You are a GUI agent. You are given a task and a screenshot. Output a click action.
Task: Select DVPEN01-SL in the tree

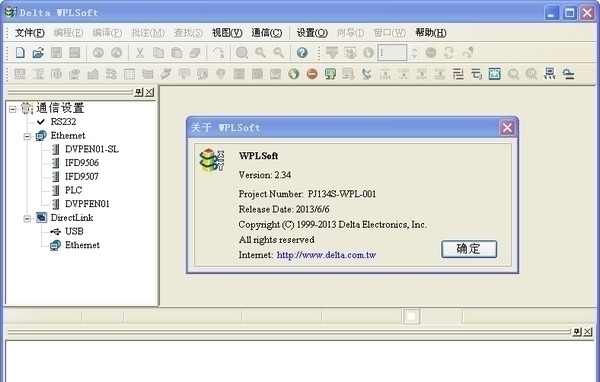click(x=92, y=149)
